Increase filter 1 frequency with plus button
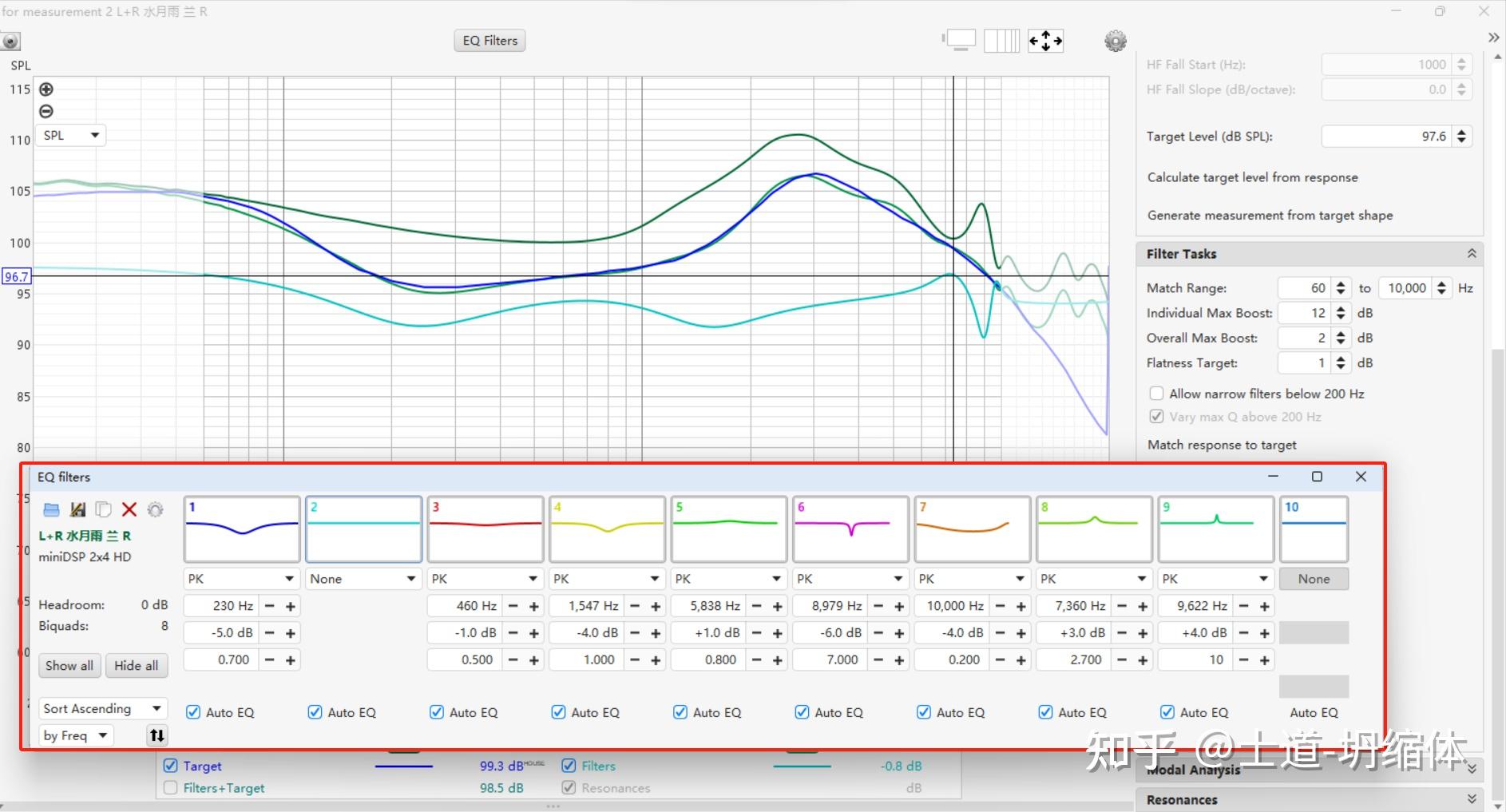The width and height of the screenshot is (1506, 812). [291, 606]
